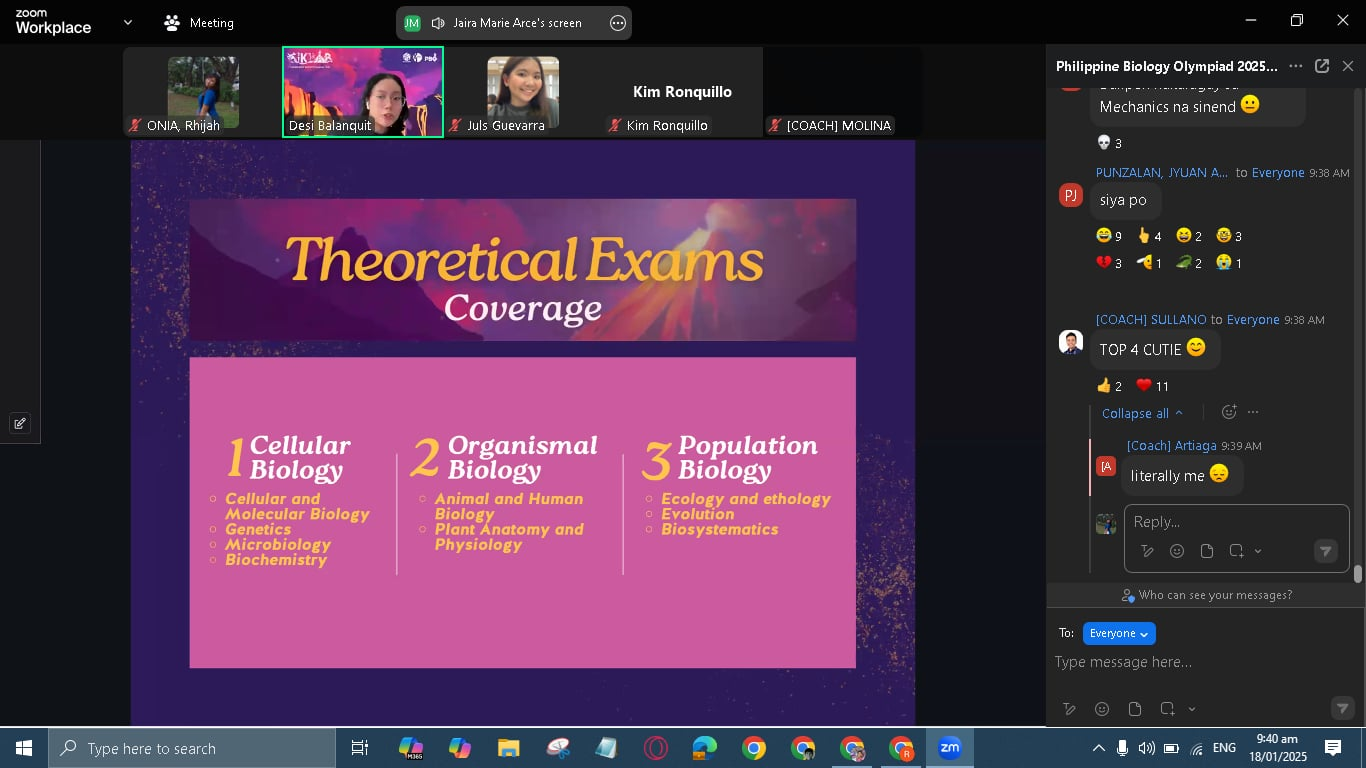This screenshot has height=768, width=1366.
Task: Open screen share options ellipsis menu
Action: (x=617, y=23)
